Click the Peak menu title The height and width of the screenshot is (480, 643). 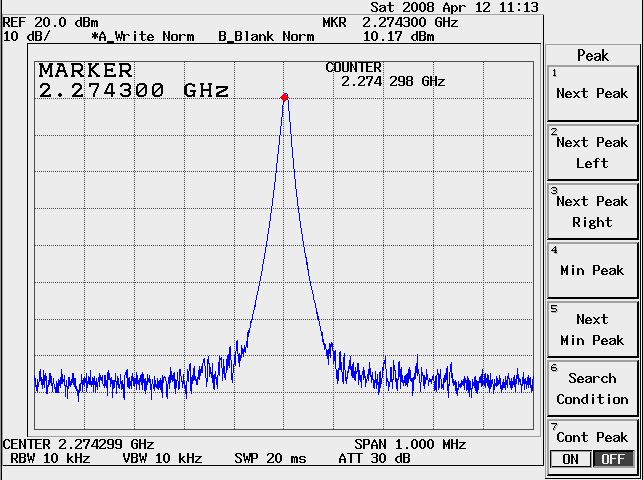click(592, 56)
